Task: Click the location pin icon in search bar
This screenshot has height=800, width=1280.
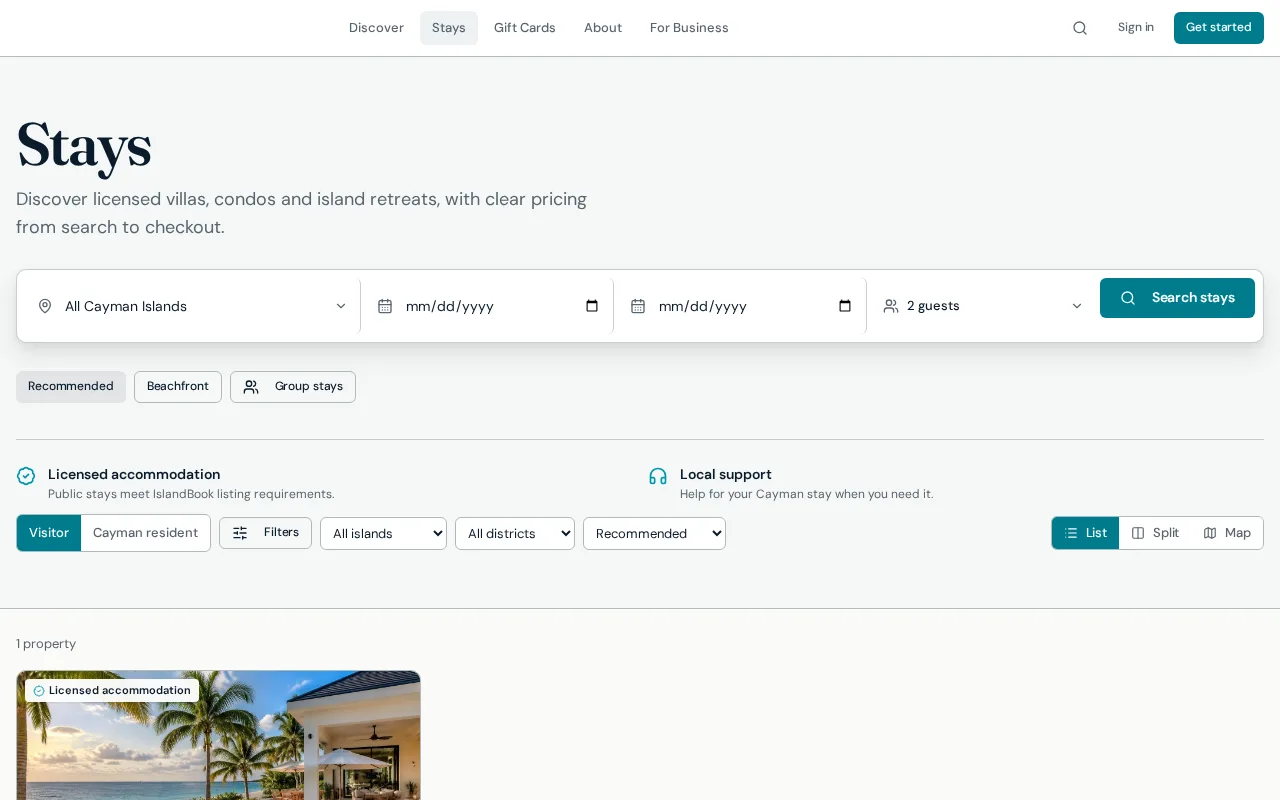Action: click(45, 306)
